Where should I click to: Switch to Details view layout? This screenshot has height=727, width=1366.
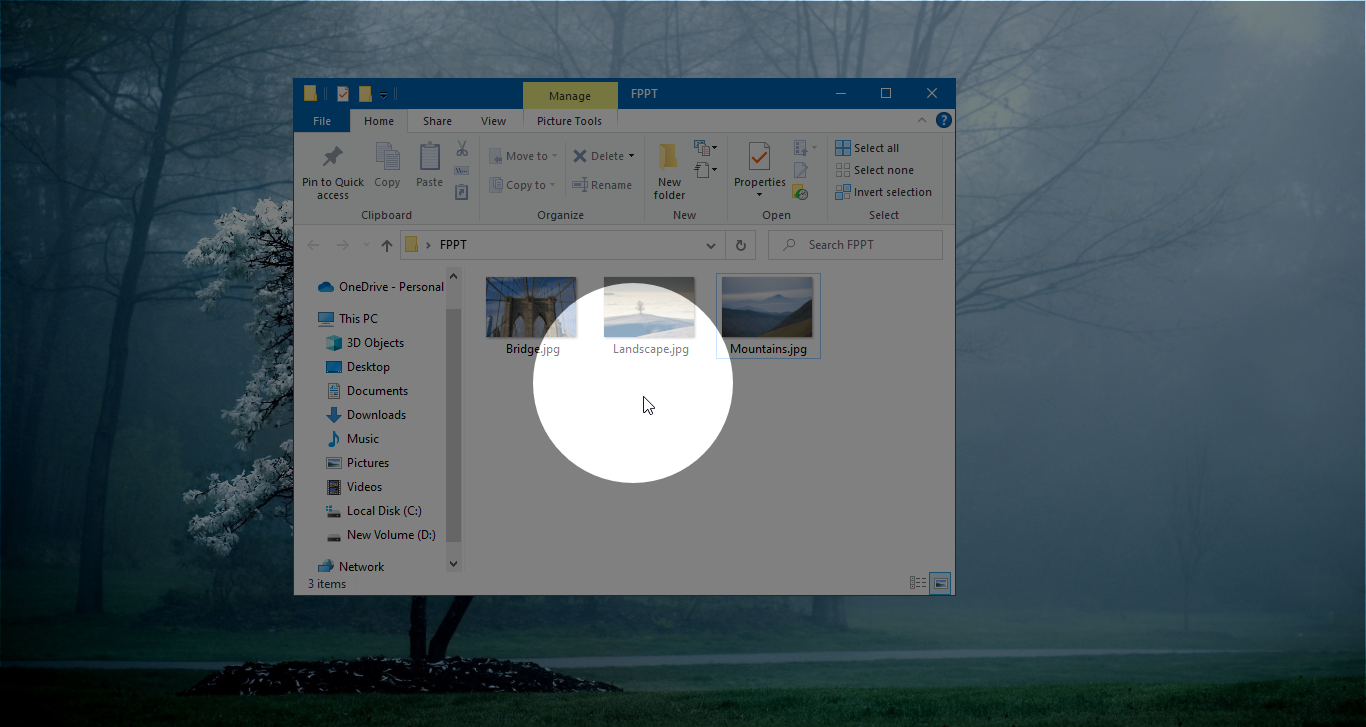tap(918, 583)
